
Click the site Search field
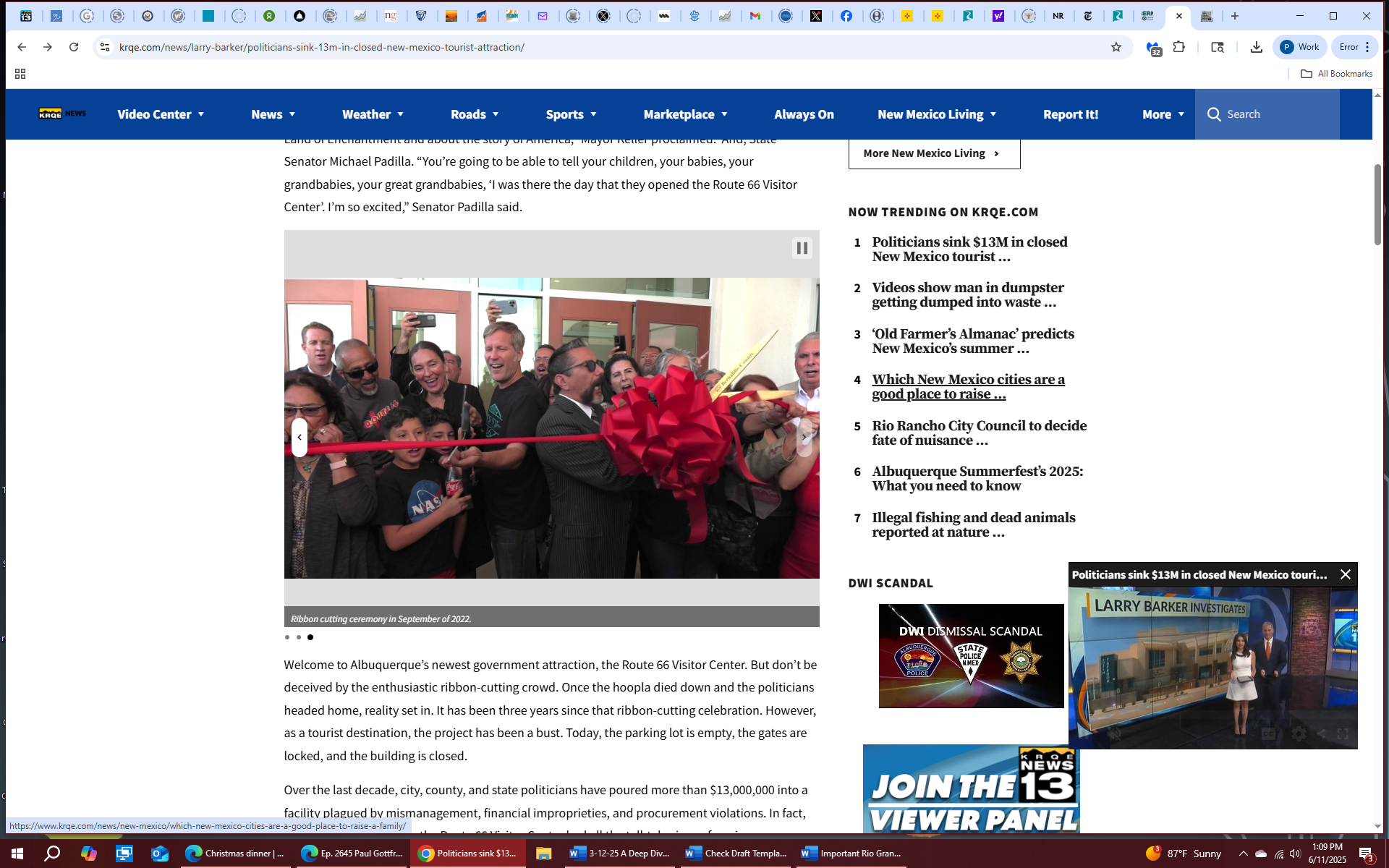click(1277, 114)
